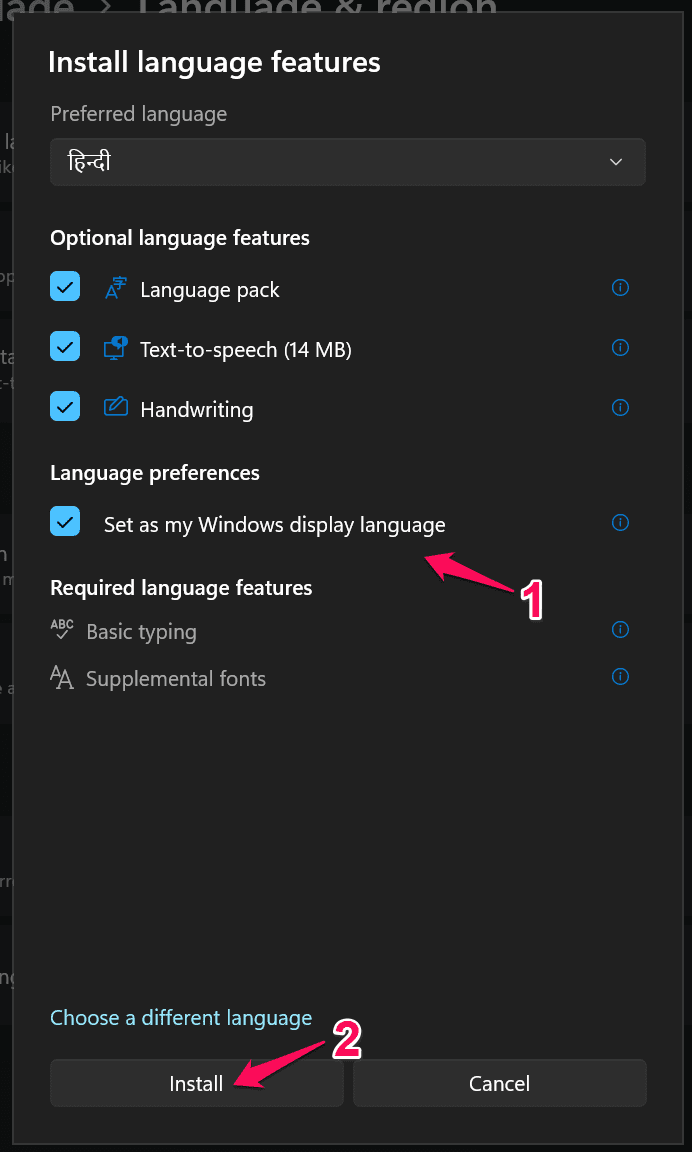Image resolution: width=692 pixels, height=1152 pixels.
Task: Click the dropdown chevron arrow
Action: point(616,162)
